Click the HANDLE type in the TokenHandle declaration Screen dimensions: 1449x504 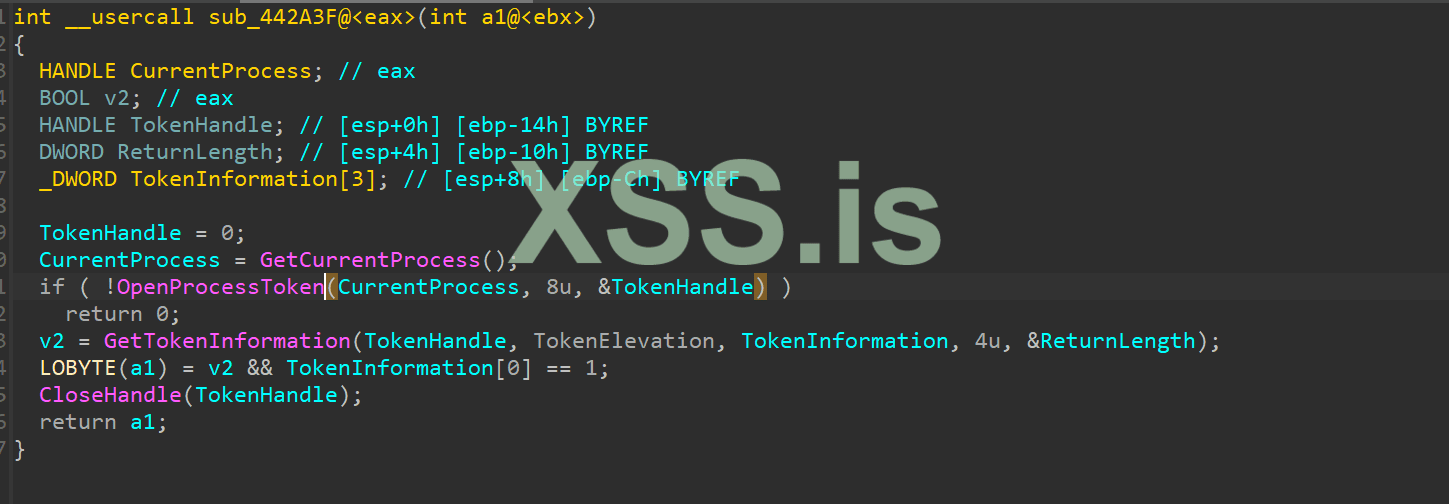(78, 125)
